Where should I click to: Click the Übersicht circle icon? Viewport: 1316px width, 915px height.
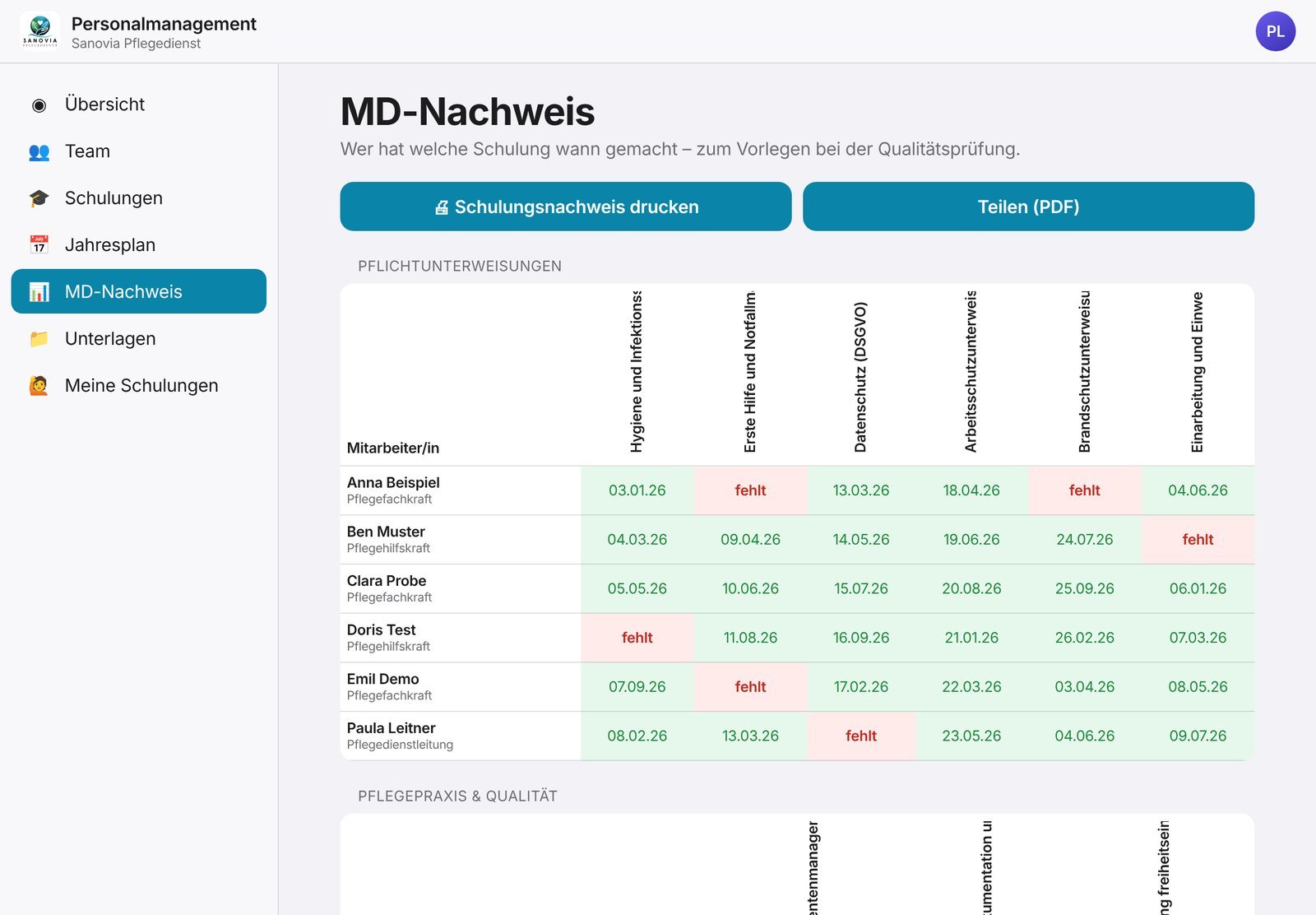coord(39,105)
